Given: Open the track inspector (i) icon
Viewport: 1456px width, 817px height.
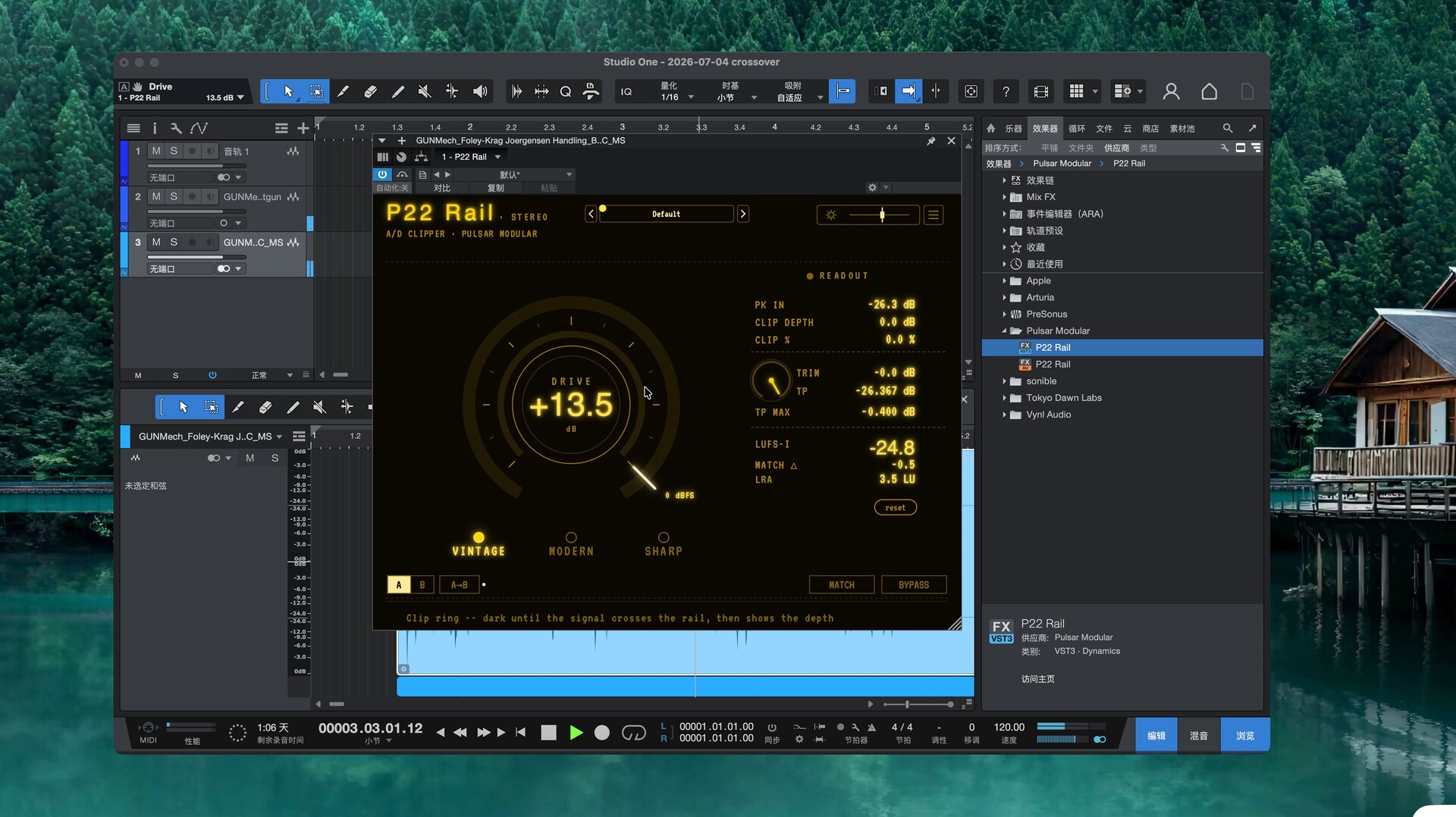Looking at the screenshot, I should click(155, 129).
